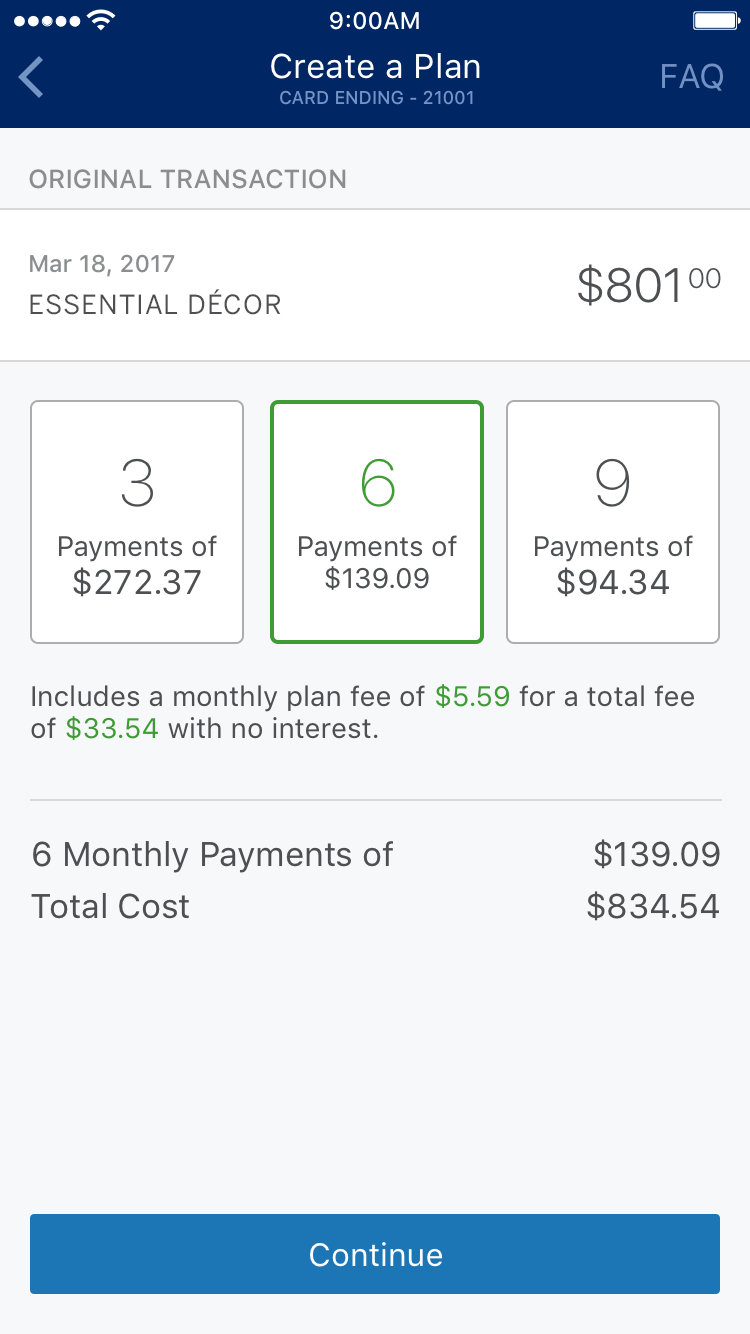Go back using the left chevron

coord(32,78)
